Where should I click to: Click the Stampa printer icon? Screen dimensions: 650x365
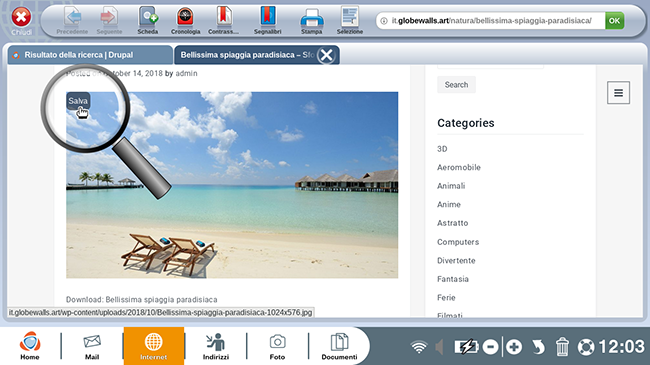tap(311, 20)
